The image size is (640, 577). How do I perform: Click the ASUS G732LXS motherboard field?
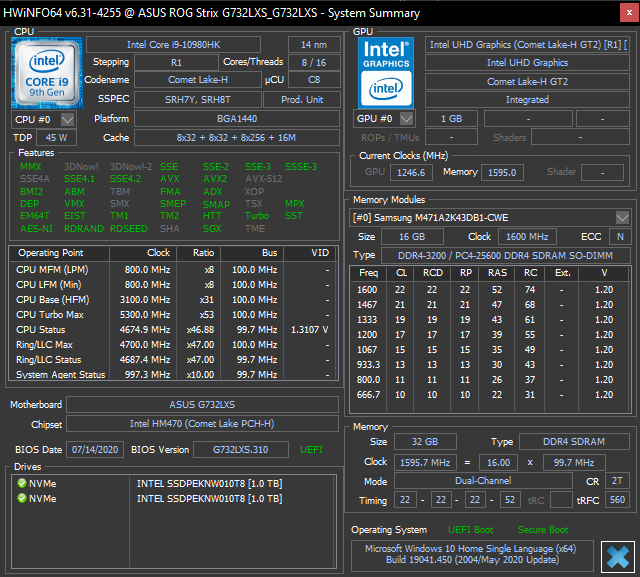tap(203, 405)
